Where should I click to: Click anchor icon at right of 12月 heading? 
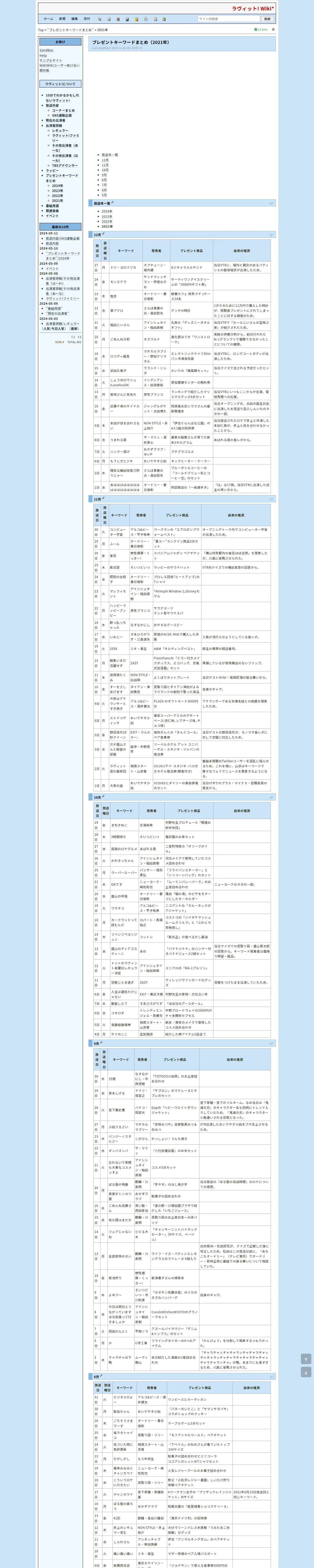click(272, 234)
